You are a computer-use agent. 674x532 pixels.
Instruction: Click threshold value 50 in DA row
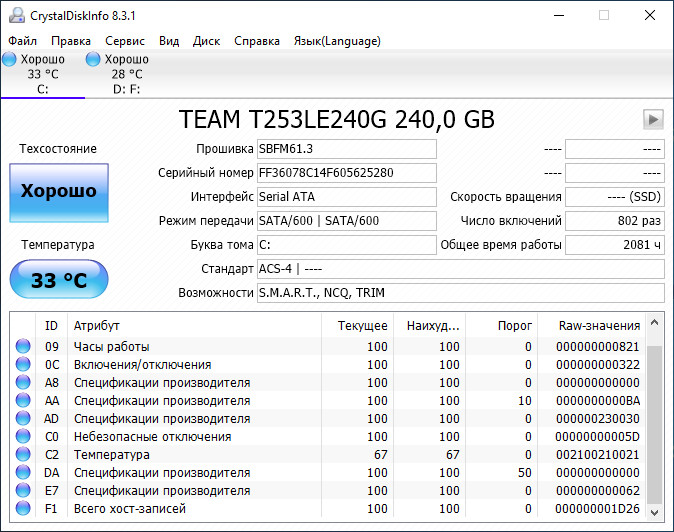pyautogui.click(x=524, y=473)
